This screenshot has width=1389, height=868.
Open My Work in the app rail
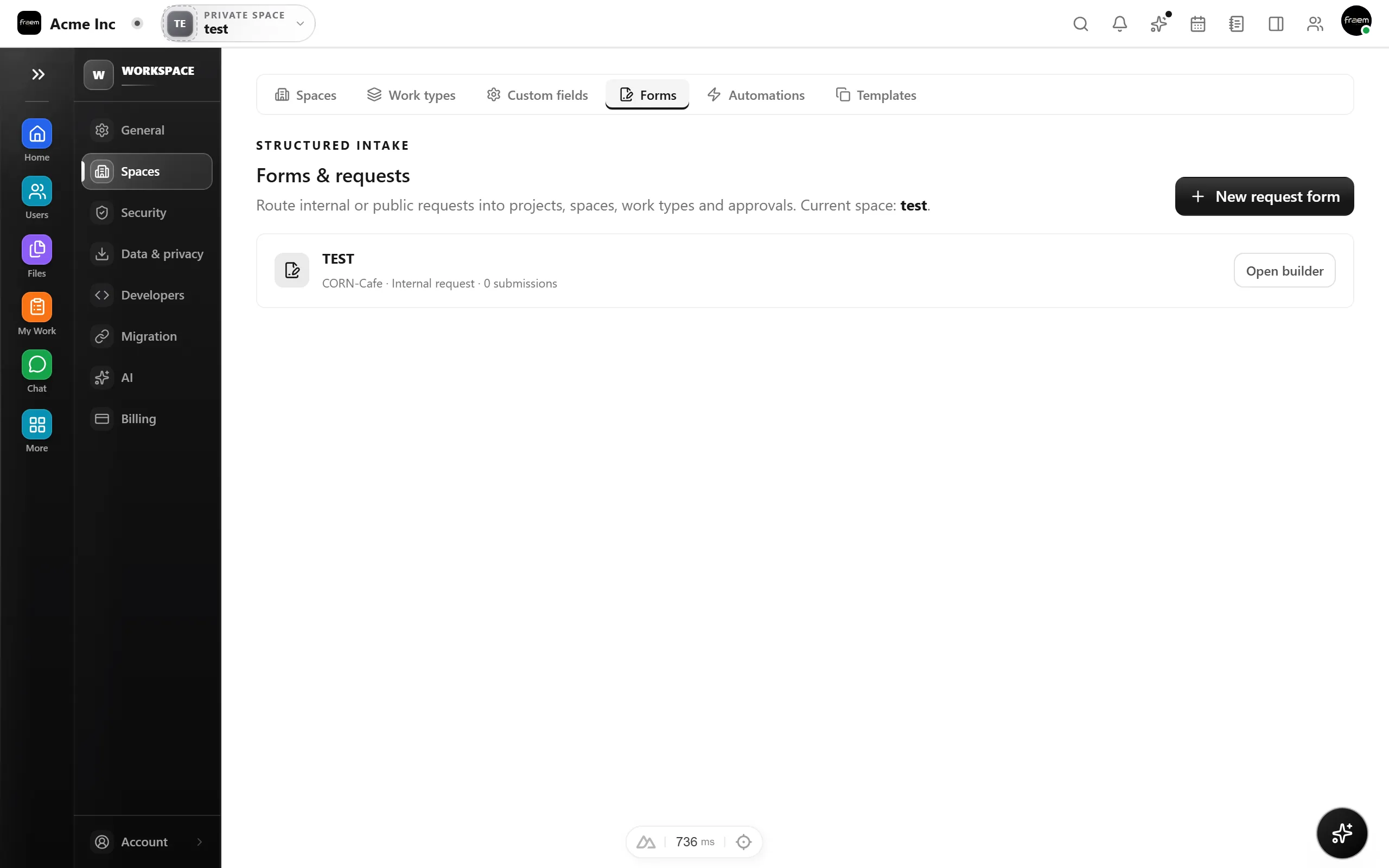pos(37,314)
